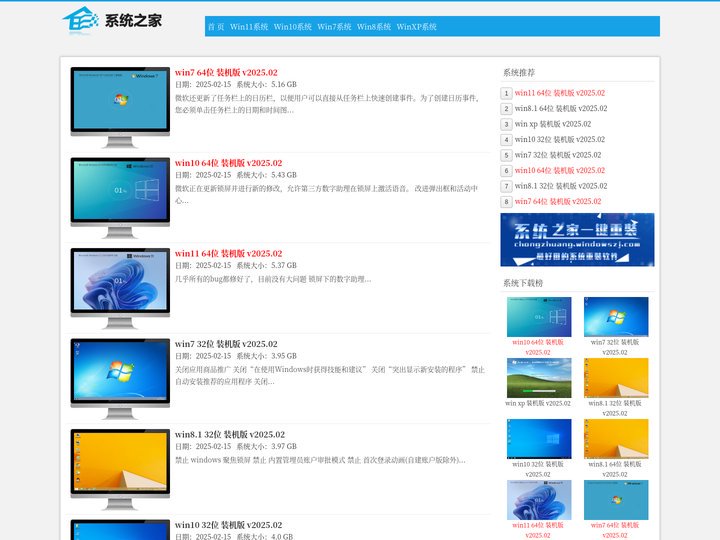Open main list title win10 32位 装机版 v2025.02
This screenshot has width=720, height=540.
click(229, 525)
